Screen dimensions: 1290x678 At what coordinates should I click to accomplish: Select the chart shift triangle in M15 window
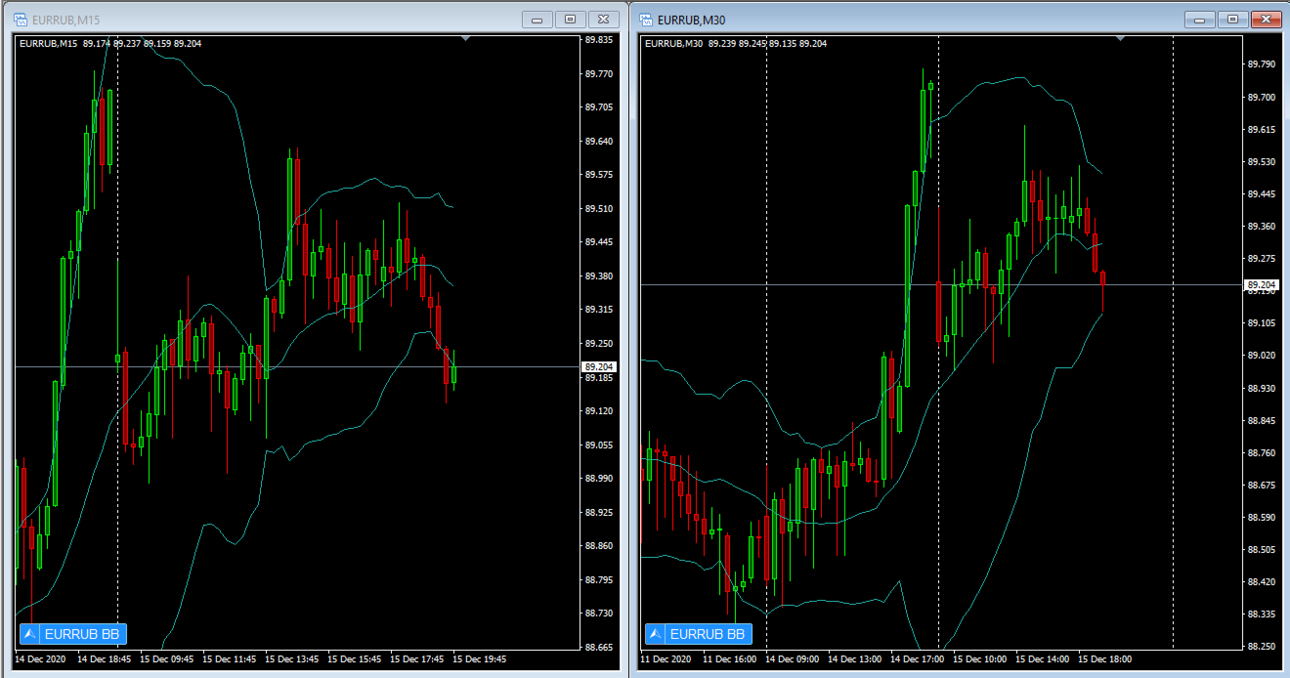coord(465,38)
